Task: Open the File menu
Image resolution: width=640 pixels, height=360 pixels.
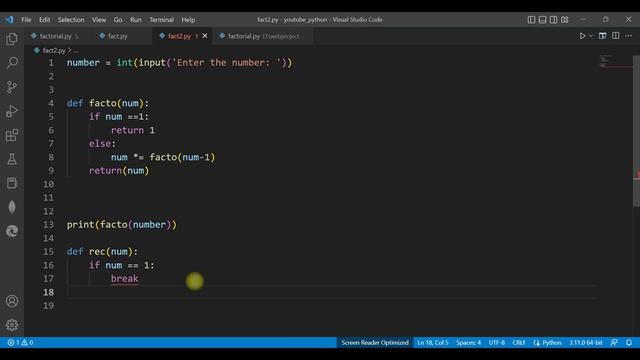Action: (x=26, y=20)
